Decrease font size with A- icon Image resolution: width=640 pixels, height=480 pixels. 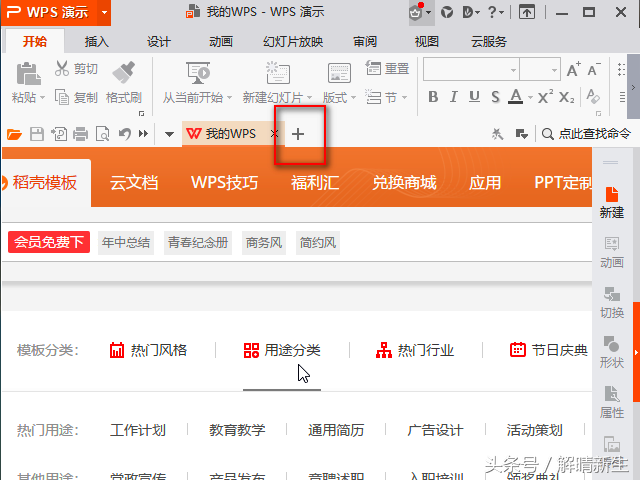point(594,70)
